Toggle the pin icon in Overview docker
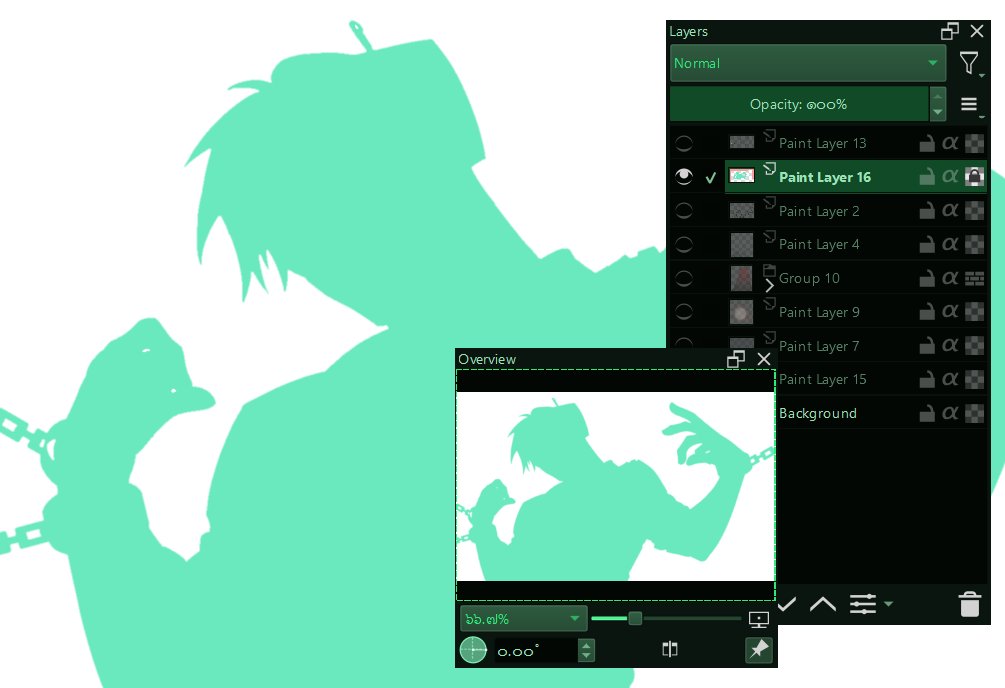1005x688 pixels. [x=758, y=650]
